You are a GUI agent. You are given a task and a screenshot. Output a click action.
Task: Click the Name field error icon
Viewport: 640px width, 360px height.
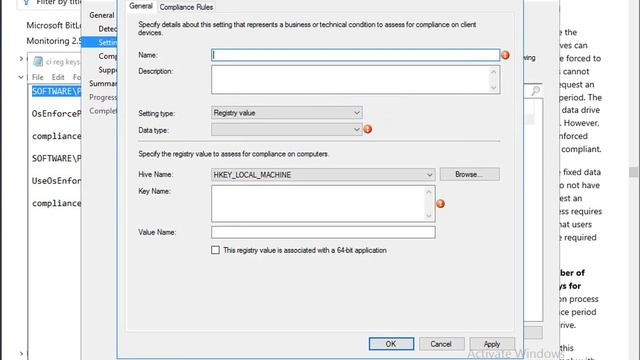(x=505, y=55)
